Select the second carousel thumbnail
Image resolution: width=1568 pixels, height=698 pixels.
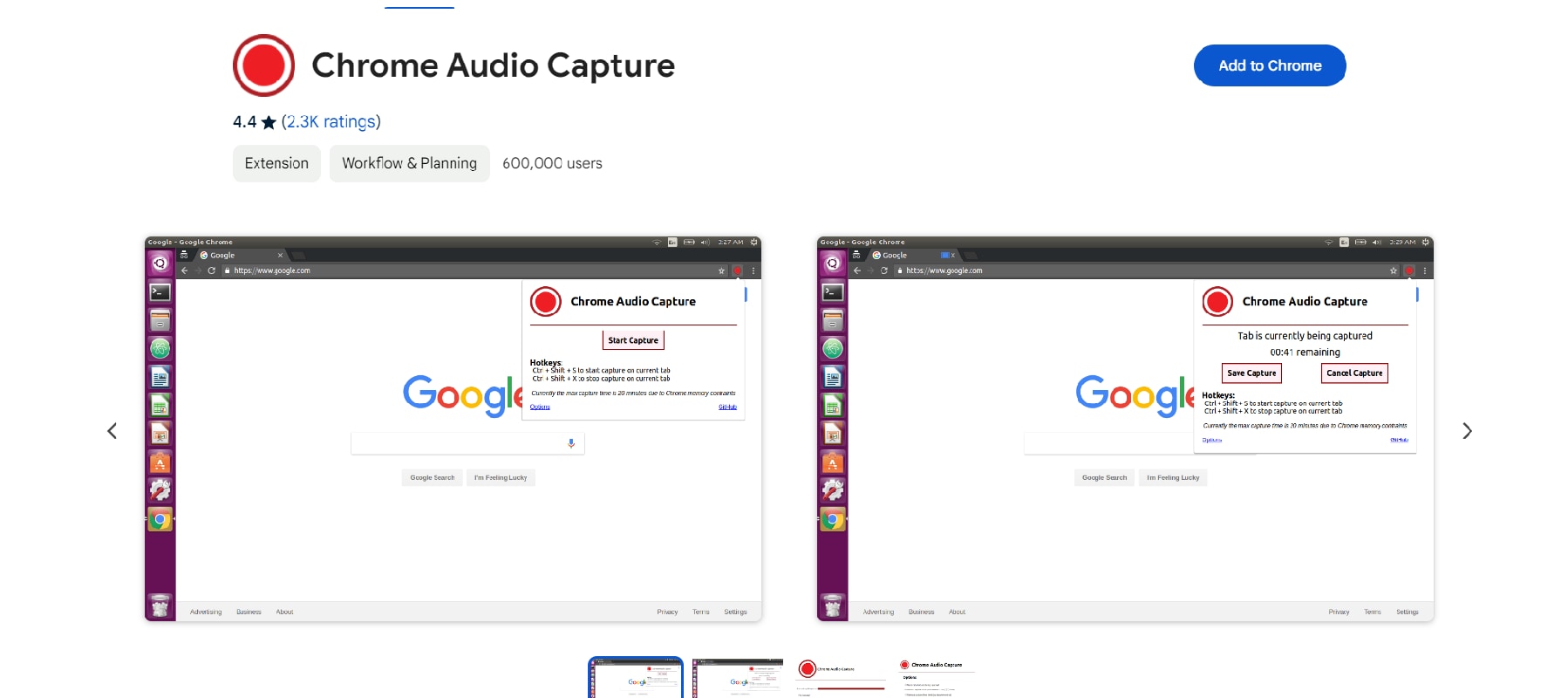tap(738, 678)
